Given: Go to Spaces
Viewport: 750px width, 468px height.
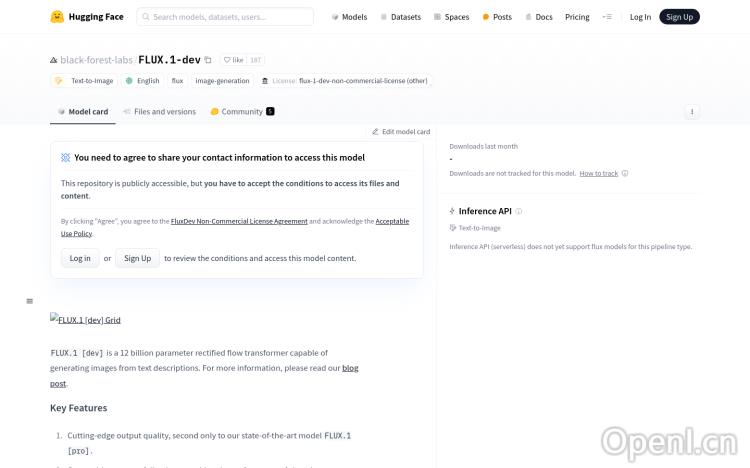Looking at the screenshot, I should pyautogui.click(x=451, y=17).
